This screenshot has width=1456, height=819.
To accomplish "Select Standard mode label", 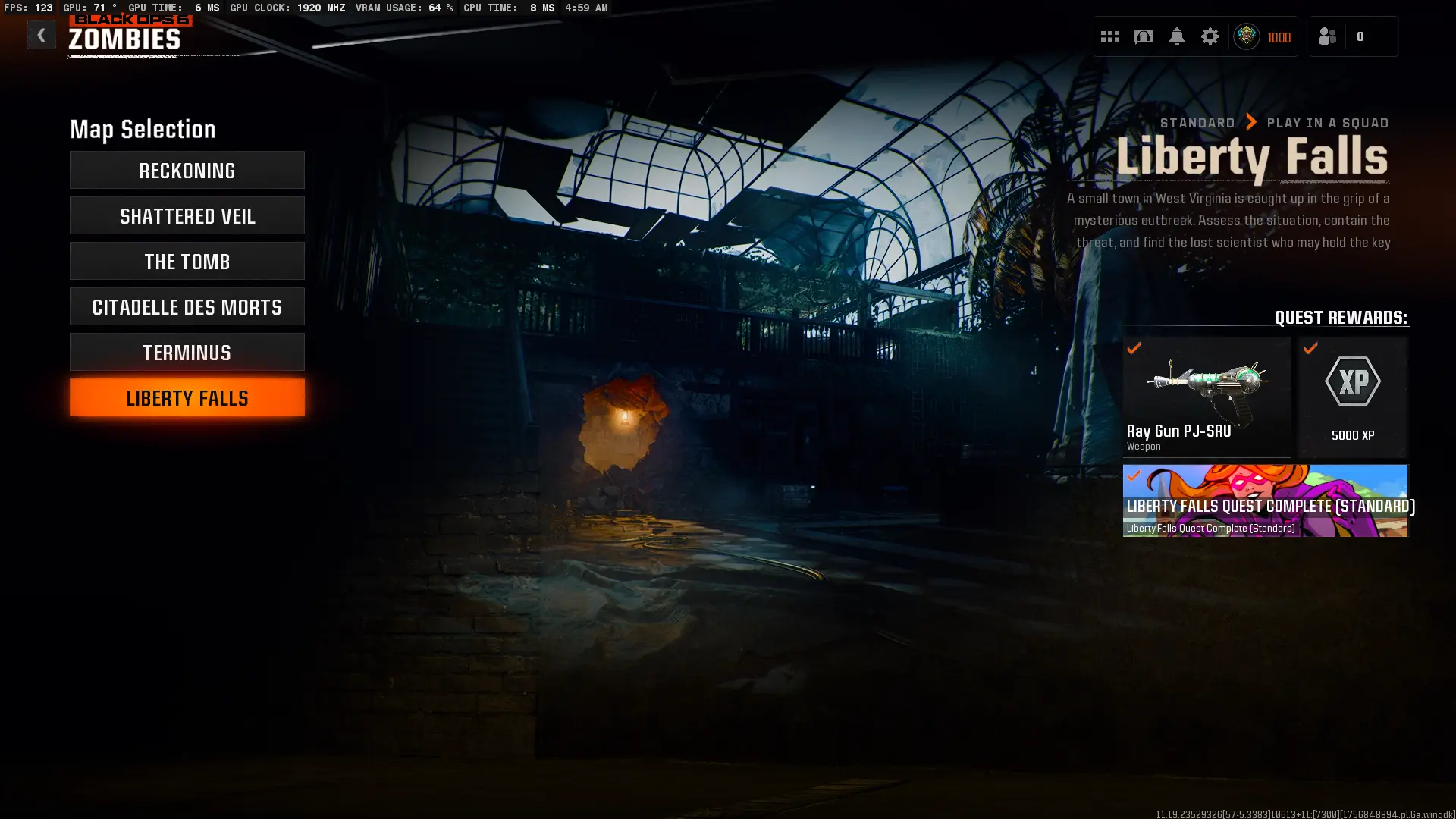I will 1197,123.
